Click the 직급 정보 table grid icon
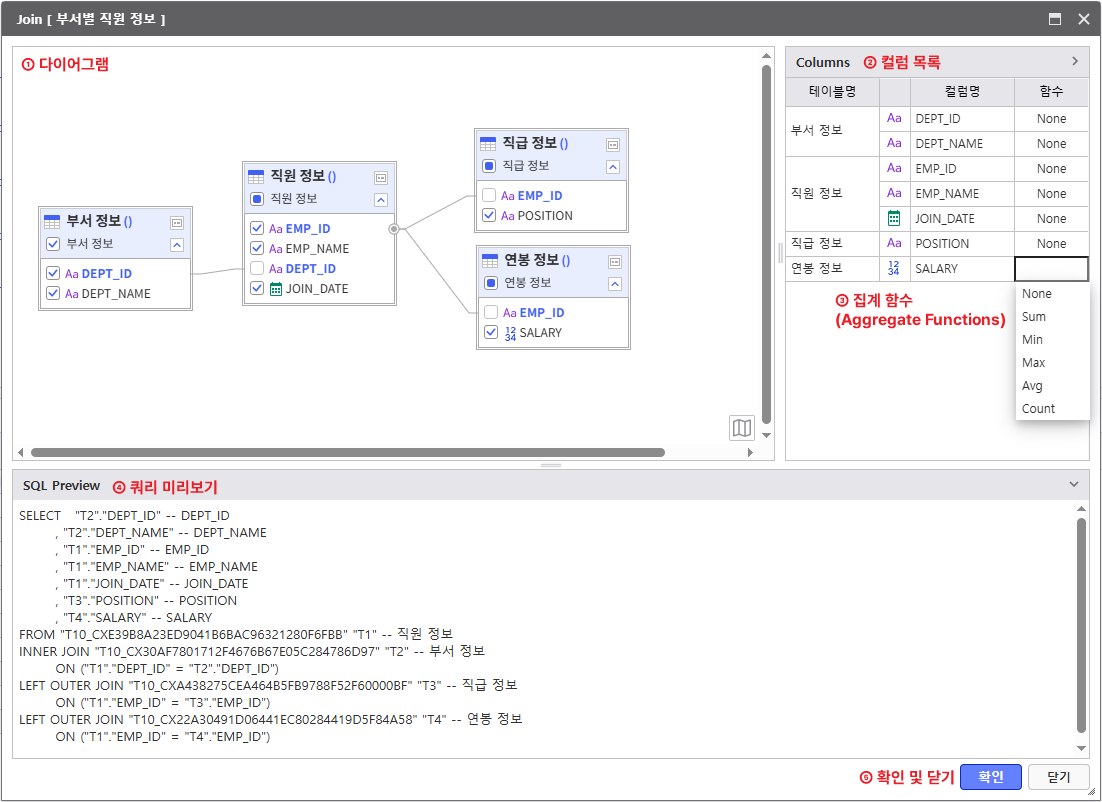The image size is (1102, 802). 488,144
